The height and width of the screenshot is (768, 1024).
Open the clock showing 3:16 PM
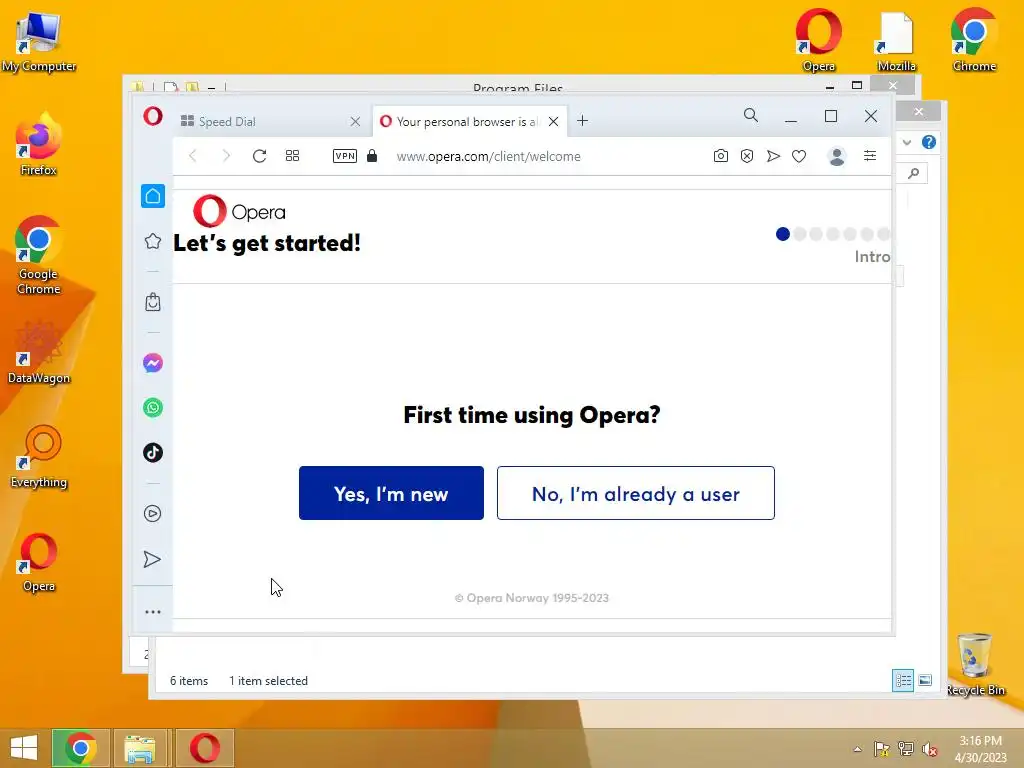click(x=980, y=749)
